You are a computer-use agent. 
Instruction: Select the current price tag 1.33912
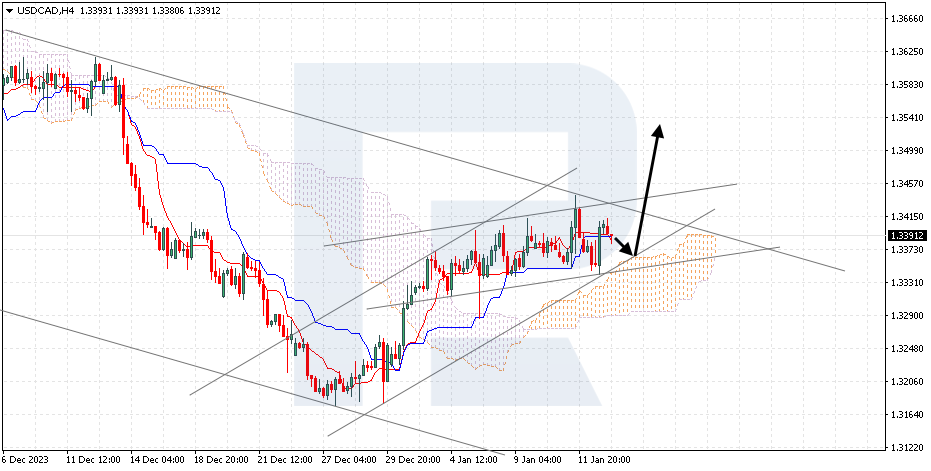coord(906,236)
